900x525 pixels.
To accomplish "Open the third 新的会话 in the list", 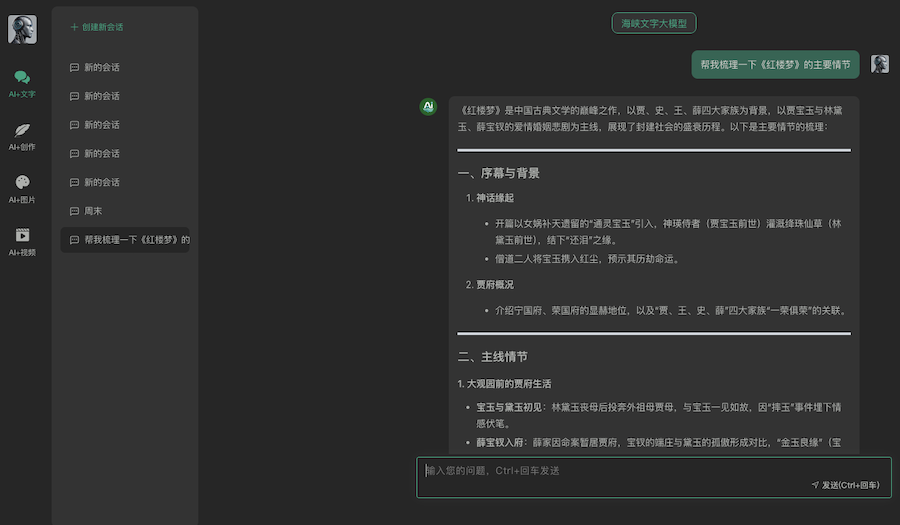I will click(x=101, y=125).
